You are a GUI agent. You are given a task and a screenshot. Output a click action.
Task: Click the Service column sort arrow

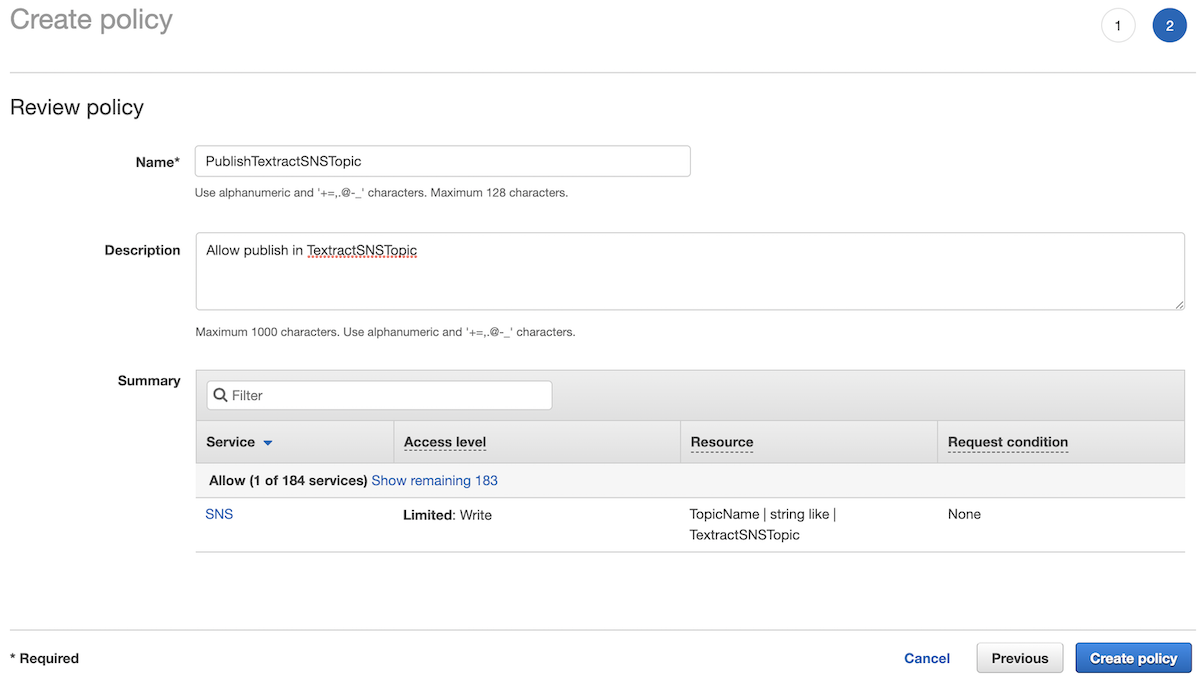coord(268,443)
